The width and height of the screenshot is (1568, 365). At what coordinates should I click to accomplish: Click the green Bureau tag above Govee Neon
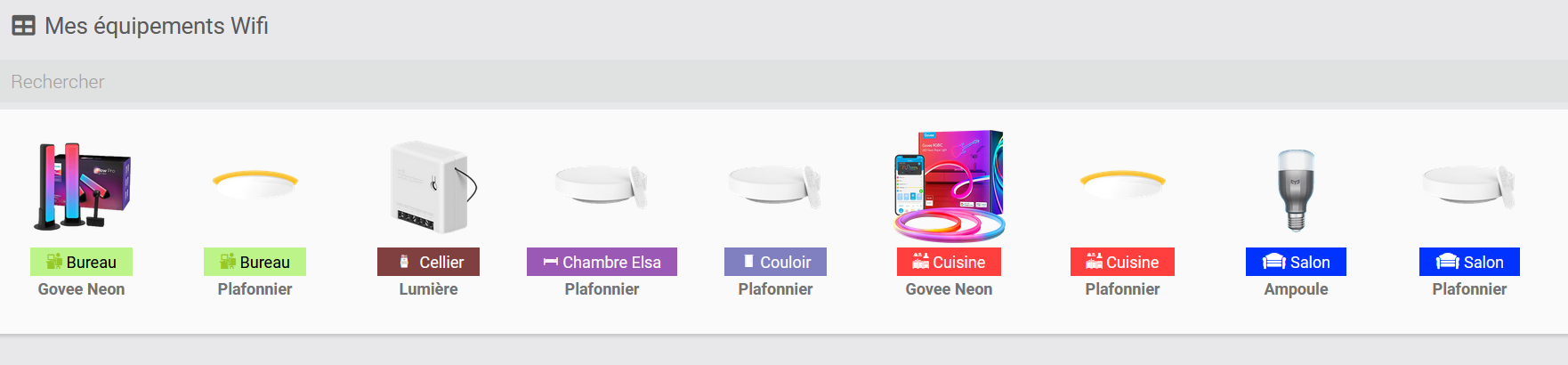82,262
